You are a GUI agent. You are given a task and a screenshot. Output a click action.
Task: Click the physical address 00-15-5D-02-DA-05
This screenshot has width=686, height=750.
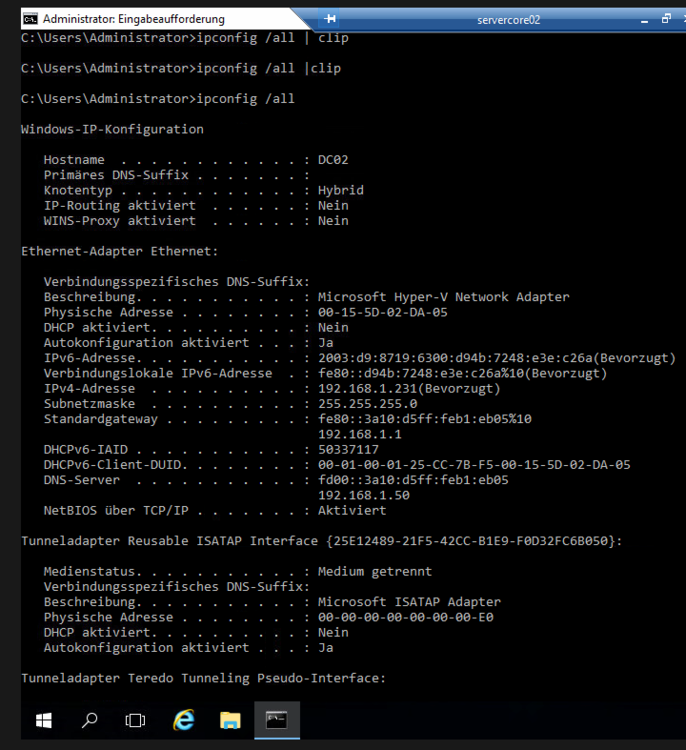(382, 312)
